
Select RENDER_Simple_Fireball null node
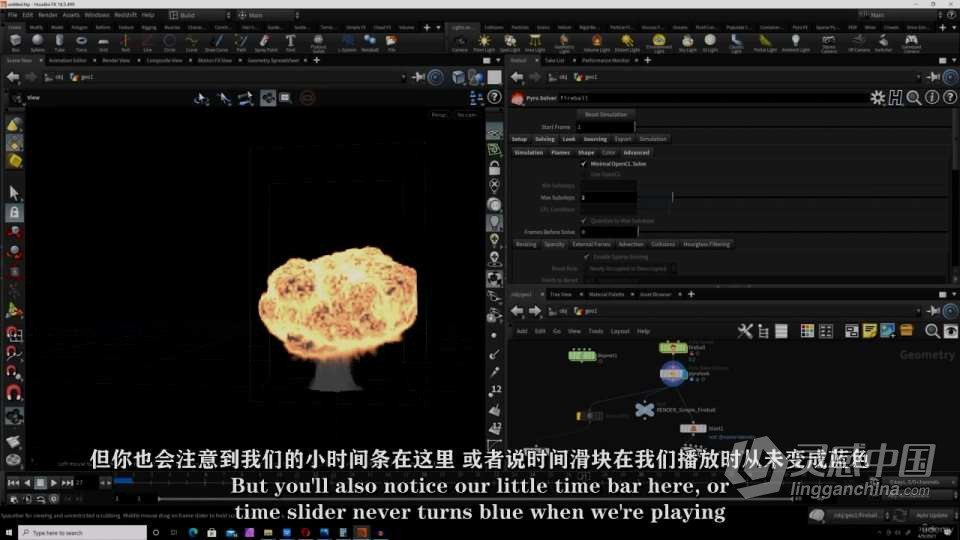point(644,410)
